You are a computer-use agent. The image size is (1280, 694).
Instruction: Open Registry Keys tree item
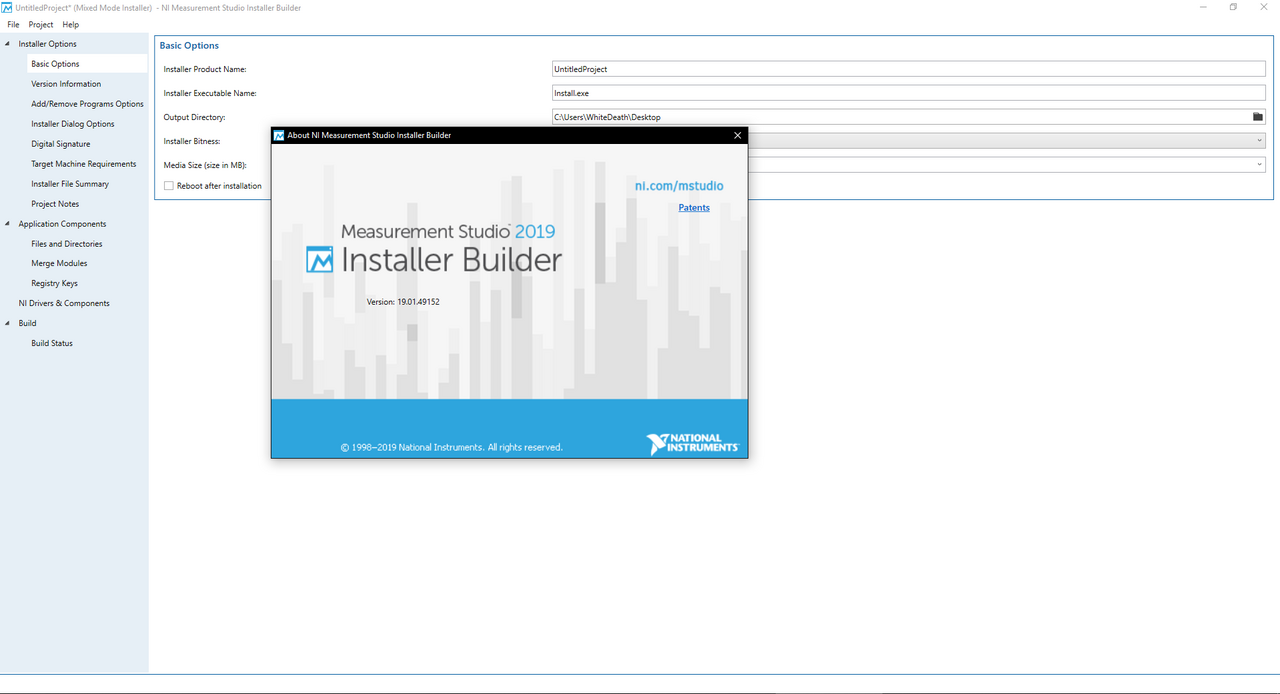(x=54, y=283)
